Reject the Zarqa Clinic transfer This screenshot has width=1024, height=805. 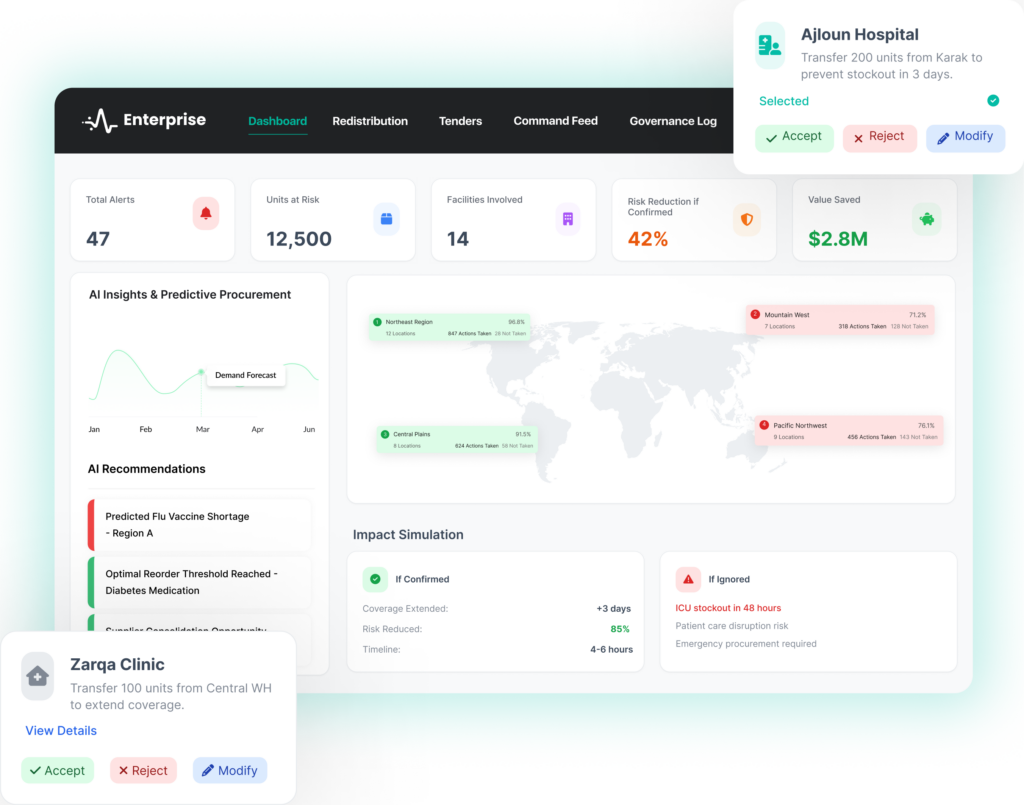coord(143,770)
